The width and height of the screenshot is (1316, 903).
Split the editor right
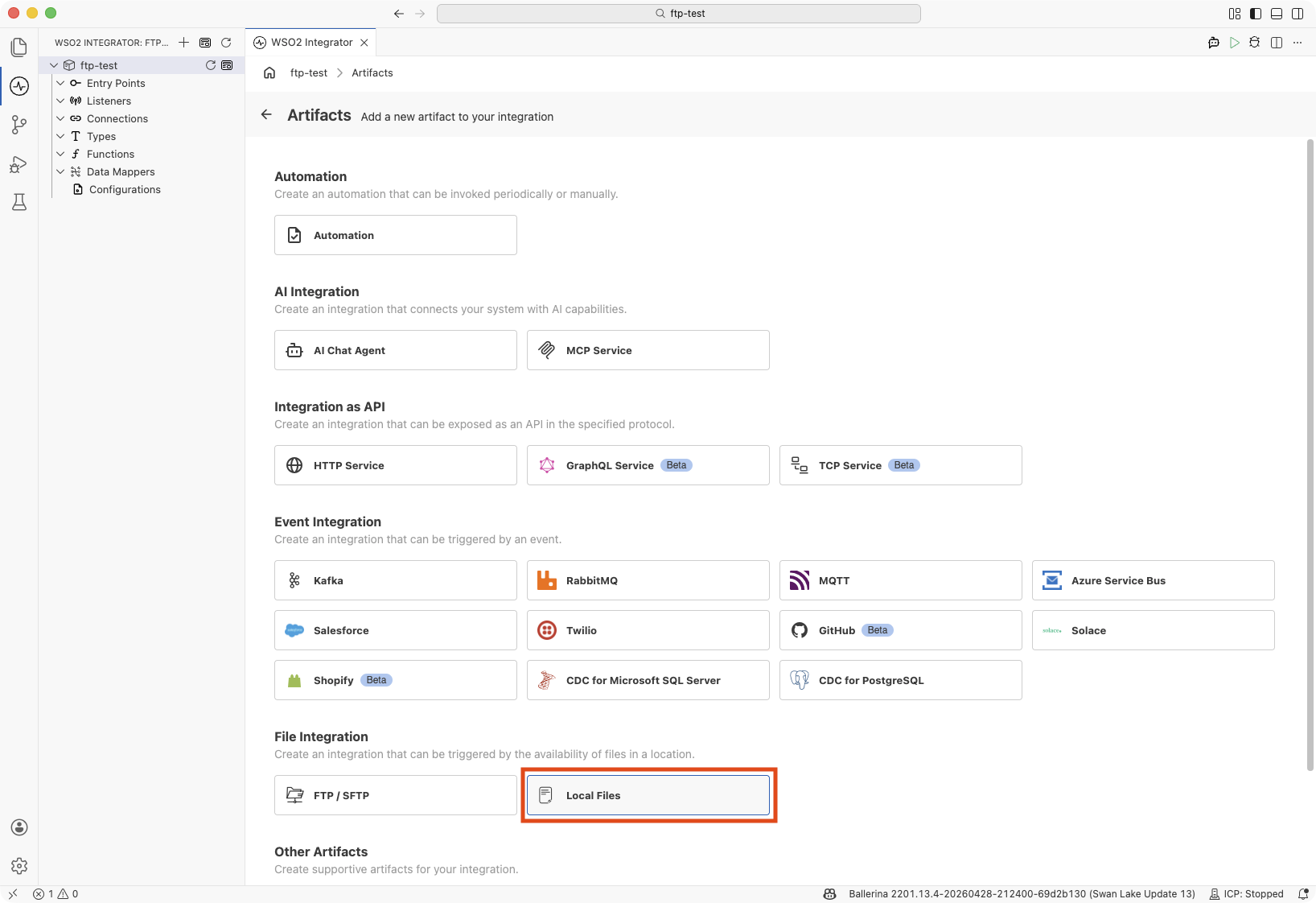click(1277, 43)
